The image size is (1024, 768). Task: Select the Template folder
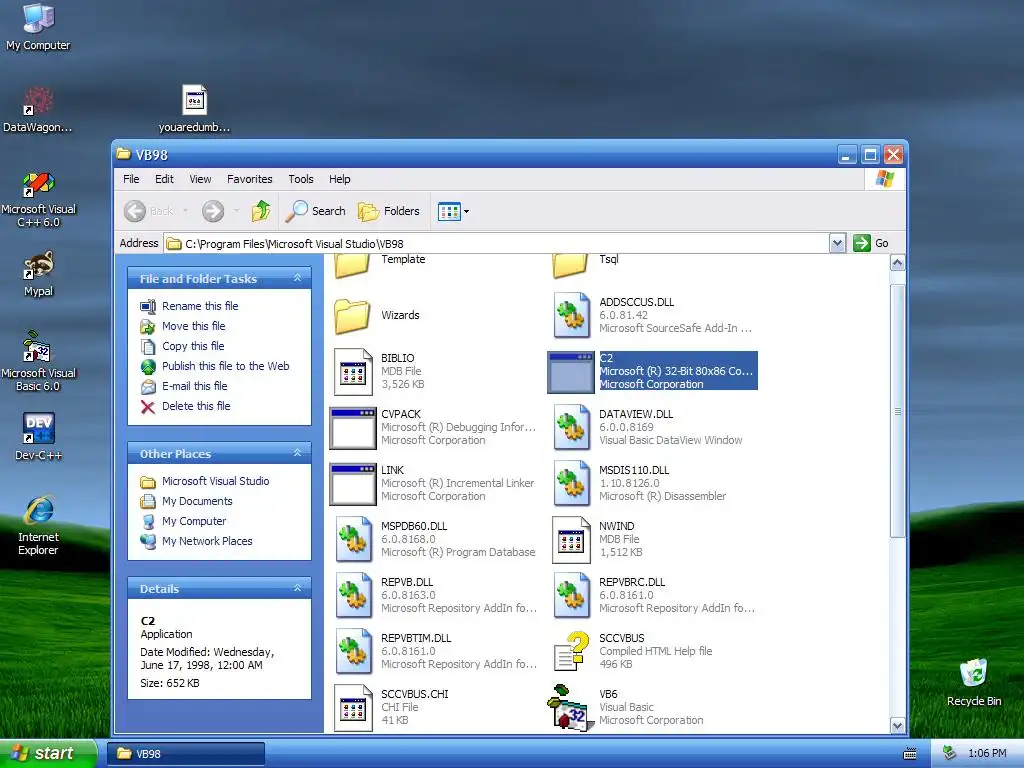pyautogui.click(x=379, y=265)
